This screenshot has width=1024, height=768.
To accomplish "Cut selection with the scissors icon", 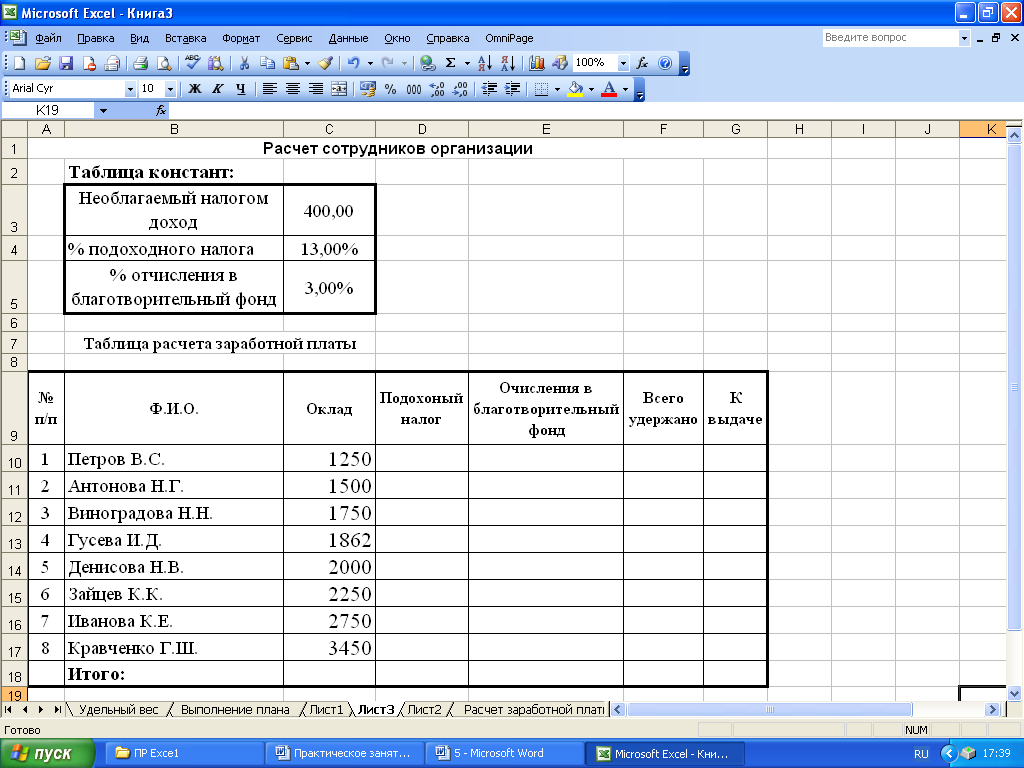I will pos(244,63).
